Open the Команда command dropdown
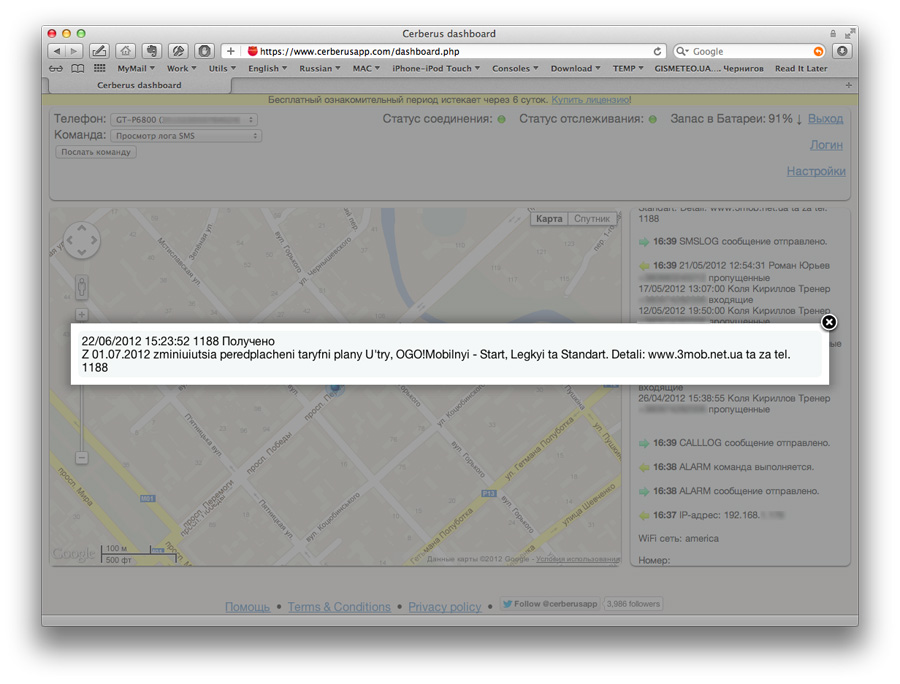Image resolution: width=900 pixels, height=684 pixels. tap(185, 136)
